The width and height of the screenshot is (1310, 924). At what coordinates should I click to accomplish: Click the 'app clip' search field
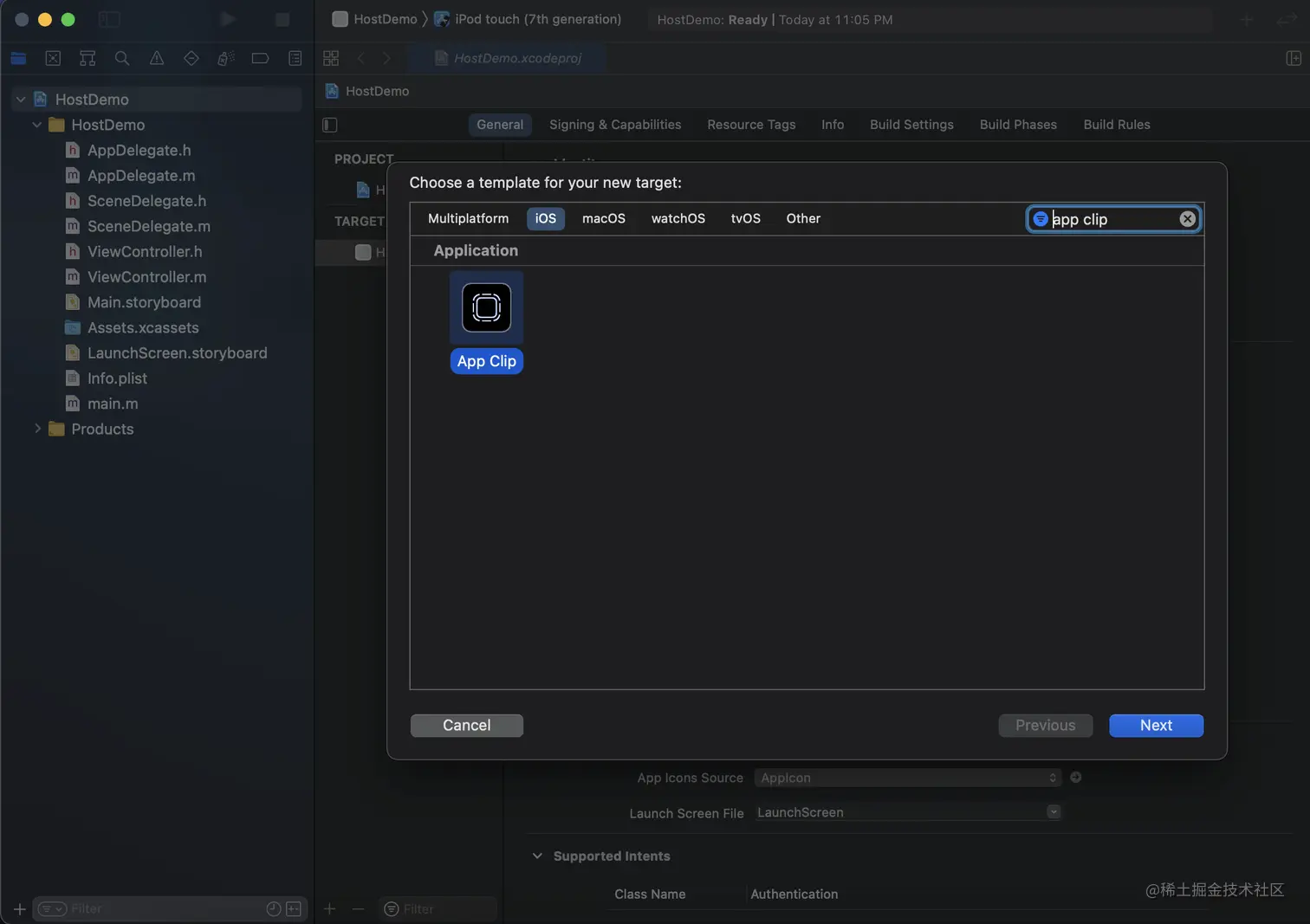pos(1113,219)
